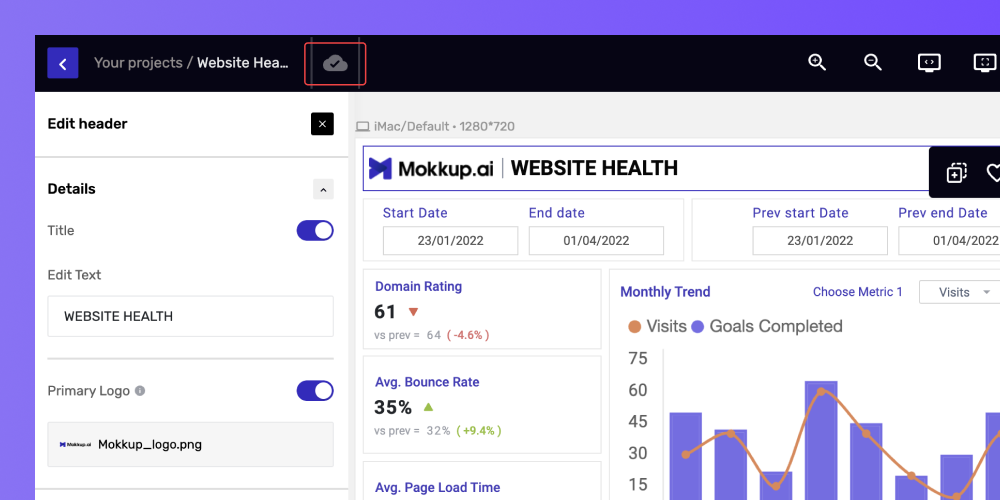Zoom in with the magnifier plus icon
Screen dimensions: 1000x500
coord(817,62)
